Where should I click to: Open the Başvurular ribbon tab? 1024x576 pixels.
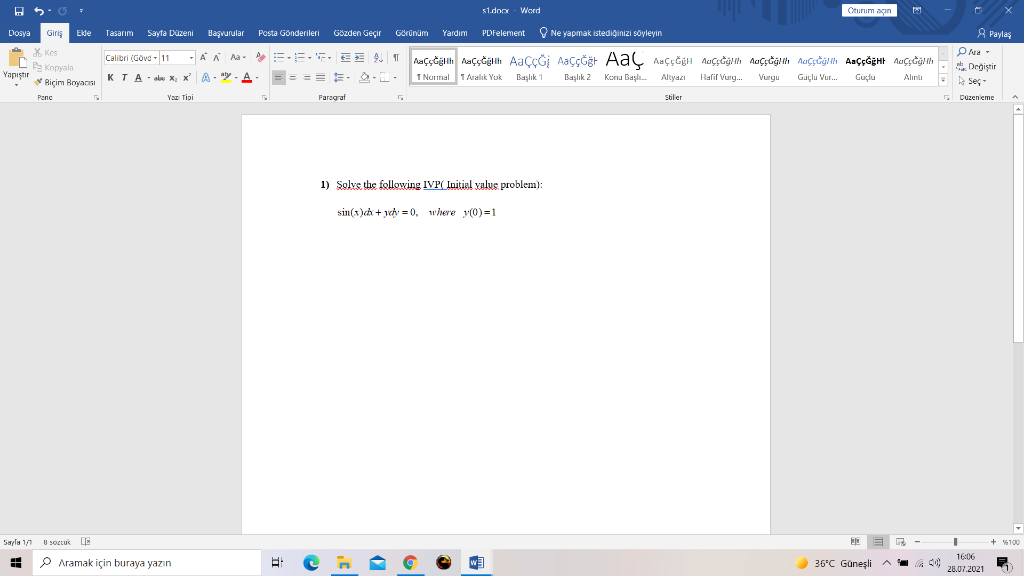[x=228, y=32]
